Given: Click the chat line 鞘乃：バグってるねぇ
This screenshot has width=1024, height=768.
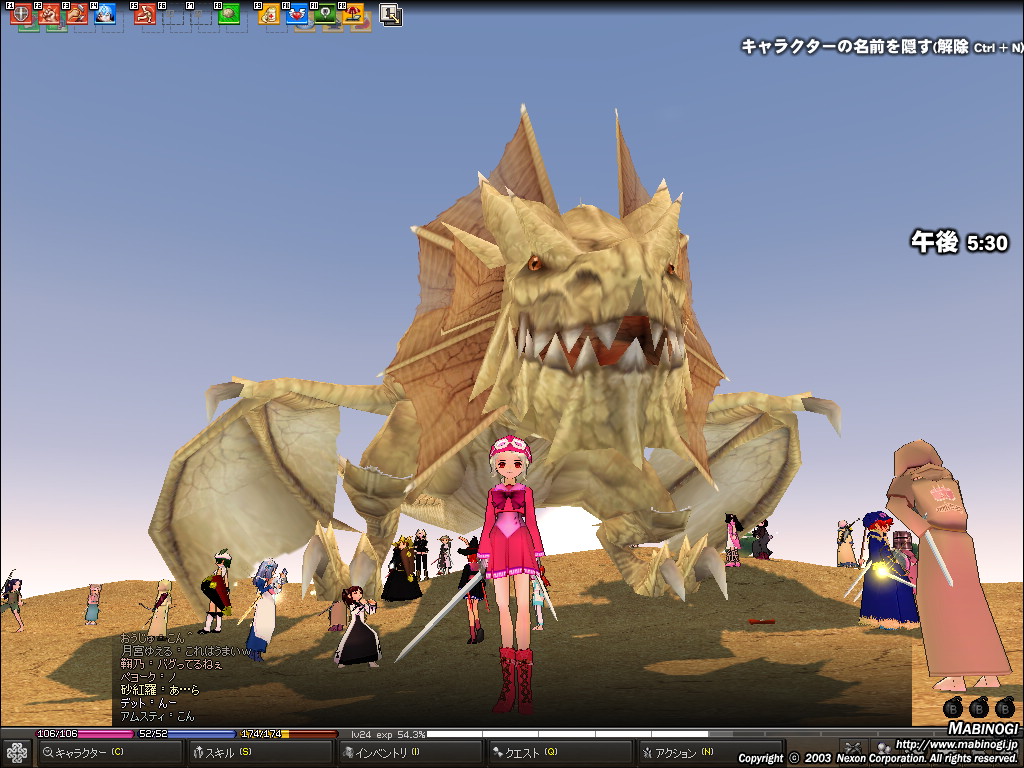Looking at the screenshot, I should [x=171, y=664].
